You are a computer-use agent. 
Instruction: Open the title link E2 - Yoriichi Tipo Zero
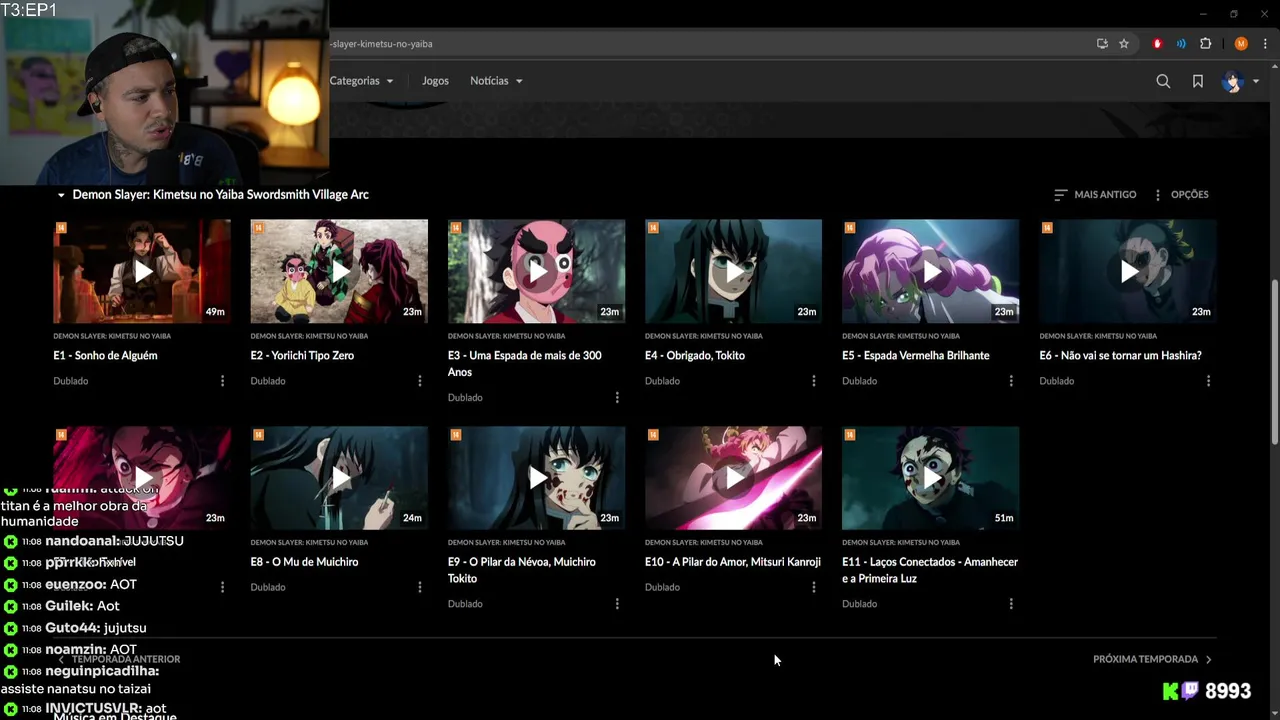pos(302,356)
